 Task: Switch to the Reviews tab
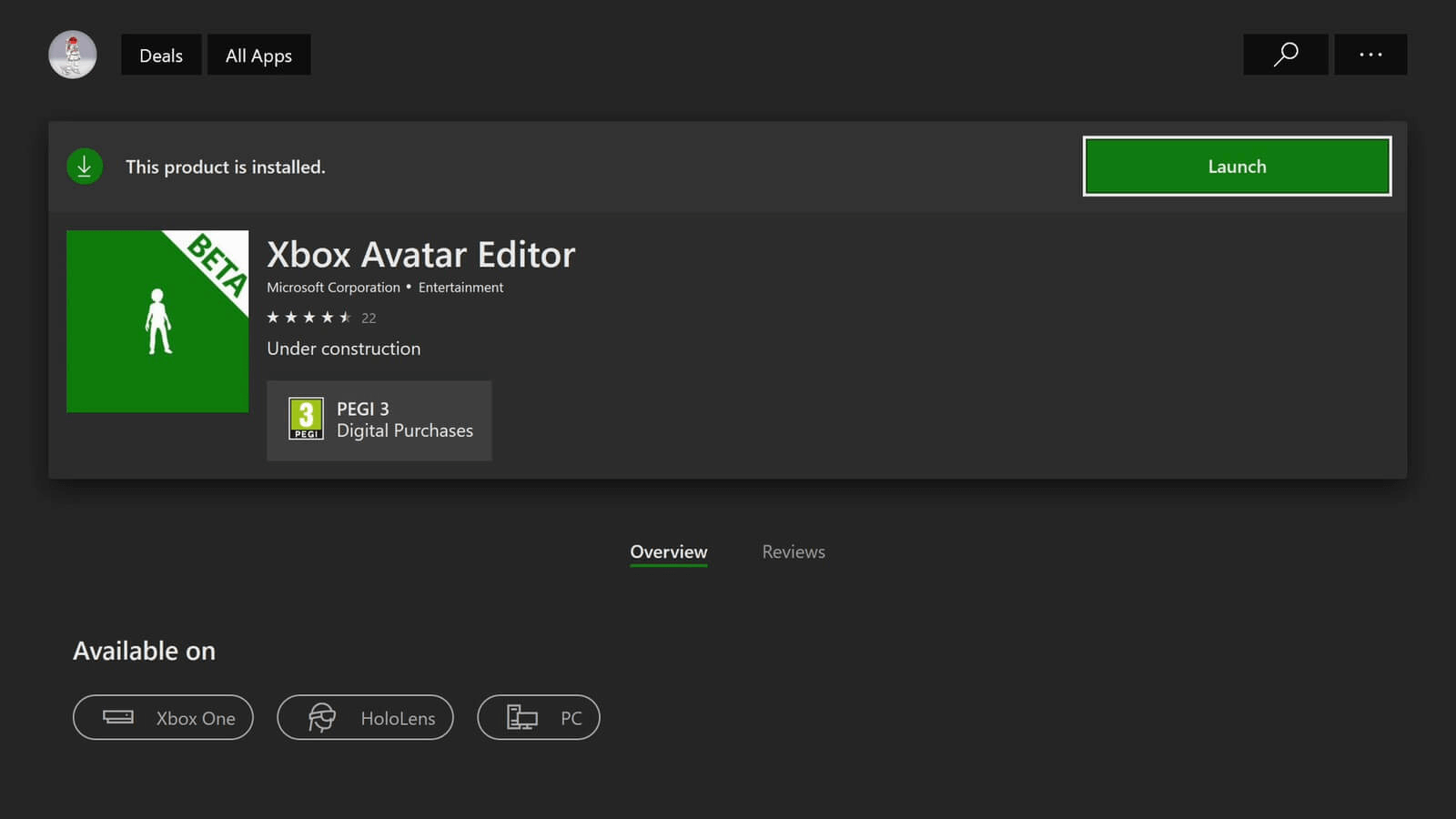pos(794,552)
